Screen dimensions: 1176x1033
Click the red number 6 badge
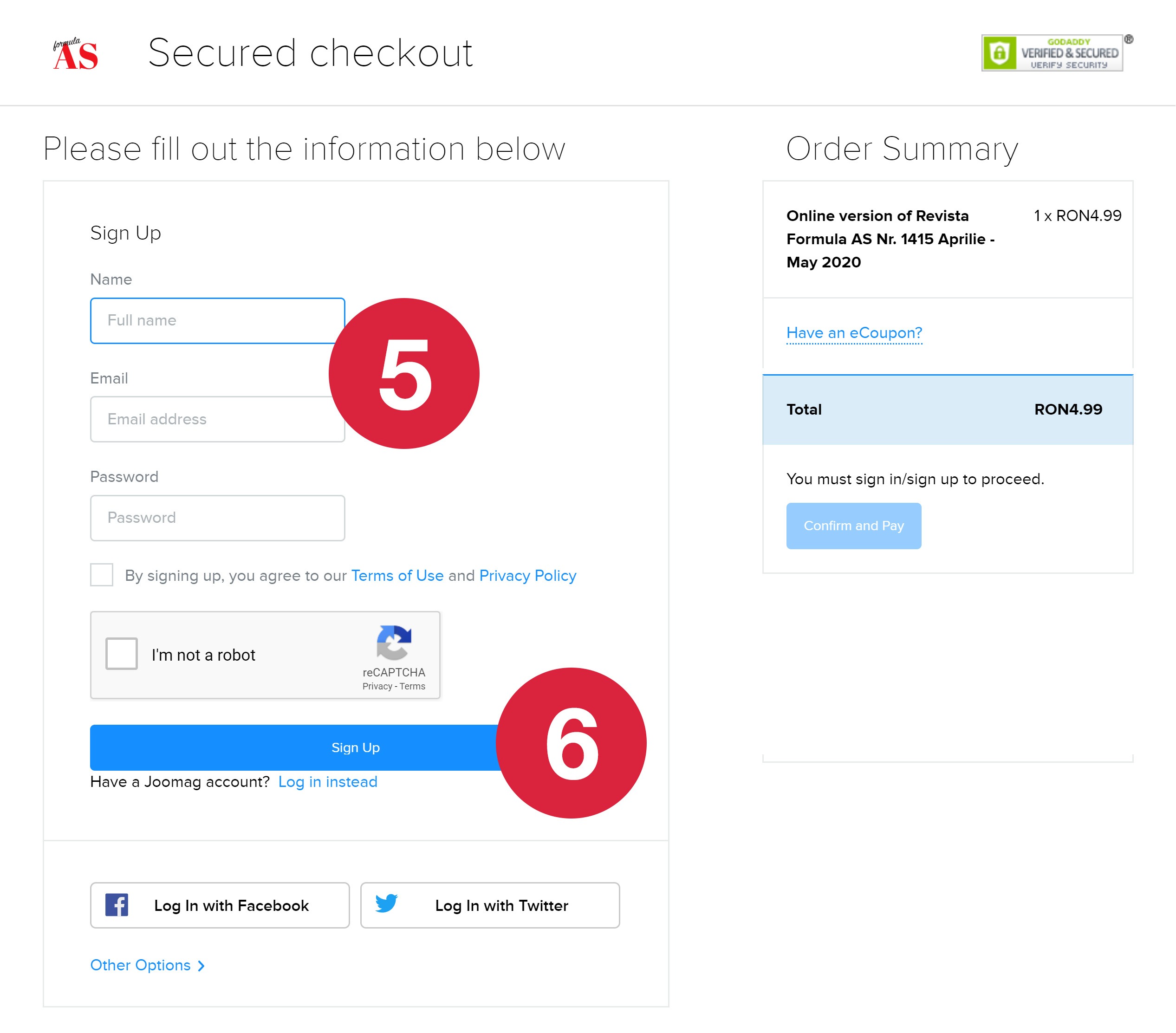tap(571, 743)
